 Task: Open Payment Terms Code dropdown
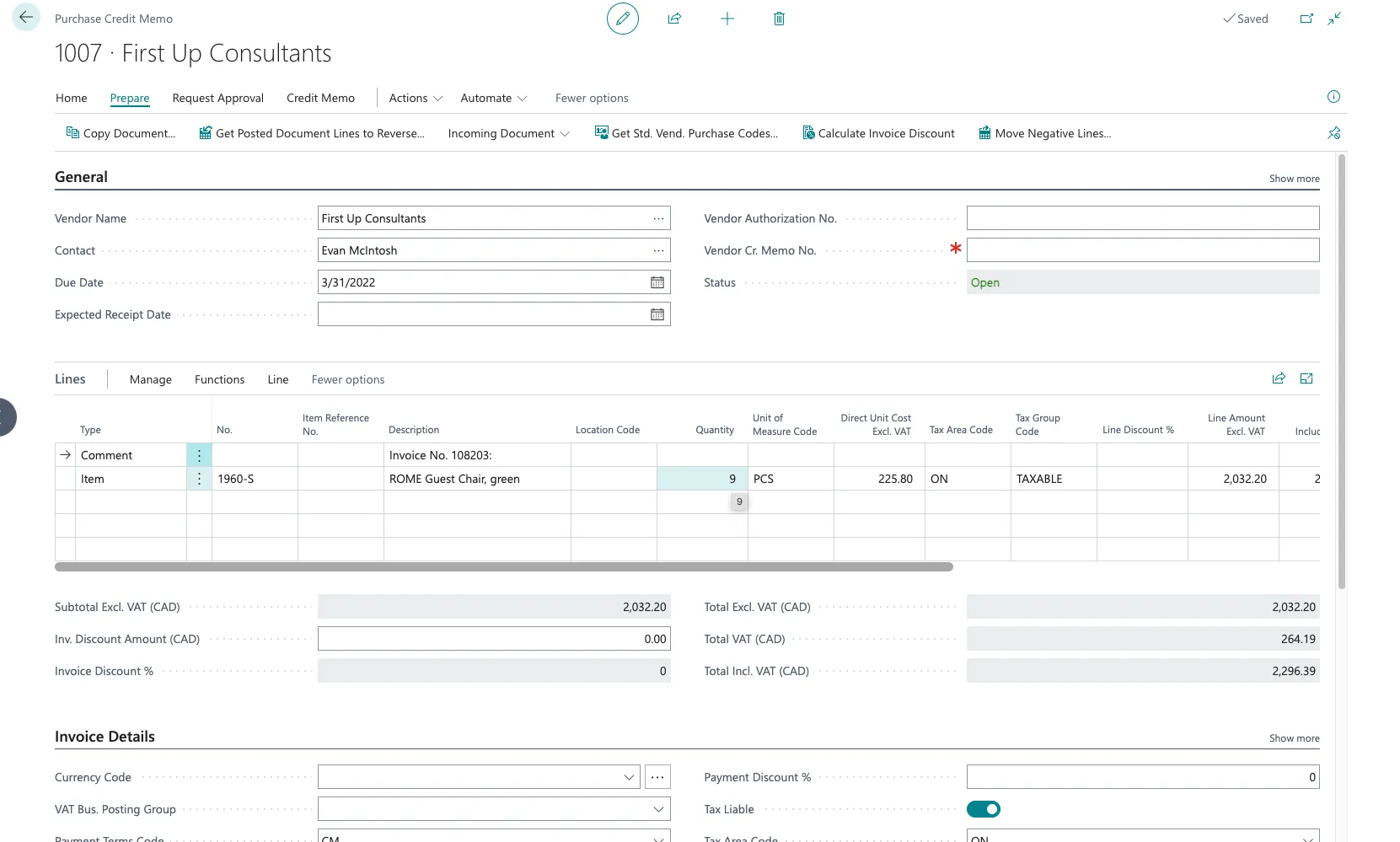coord(658,838)
